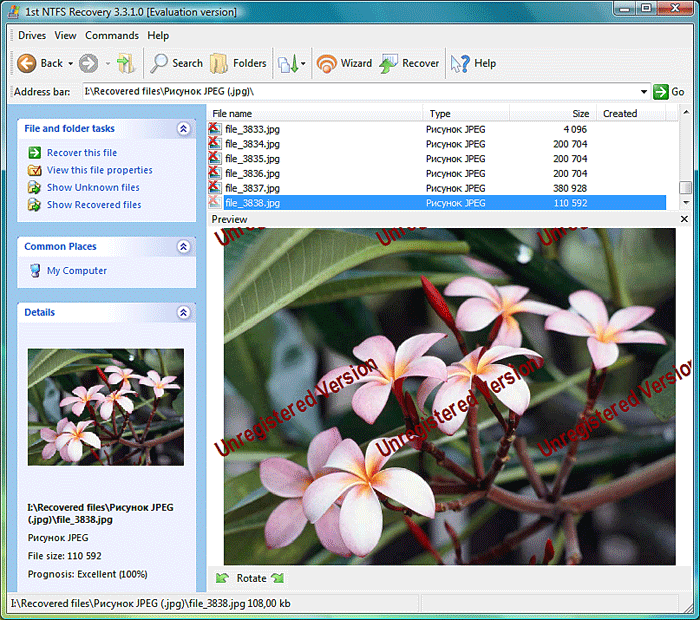
Task: Collapse the Common Places panel
Action: pos(183,247)
